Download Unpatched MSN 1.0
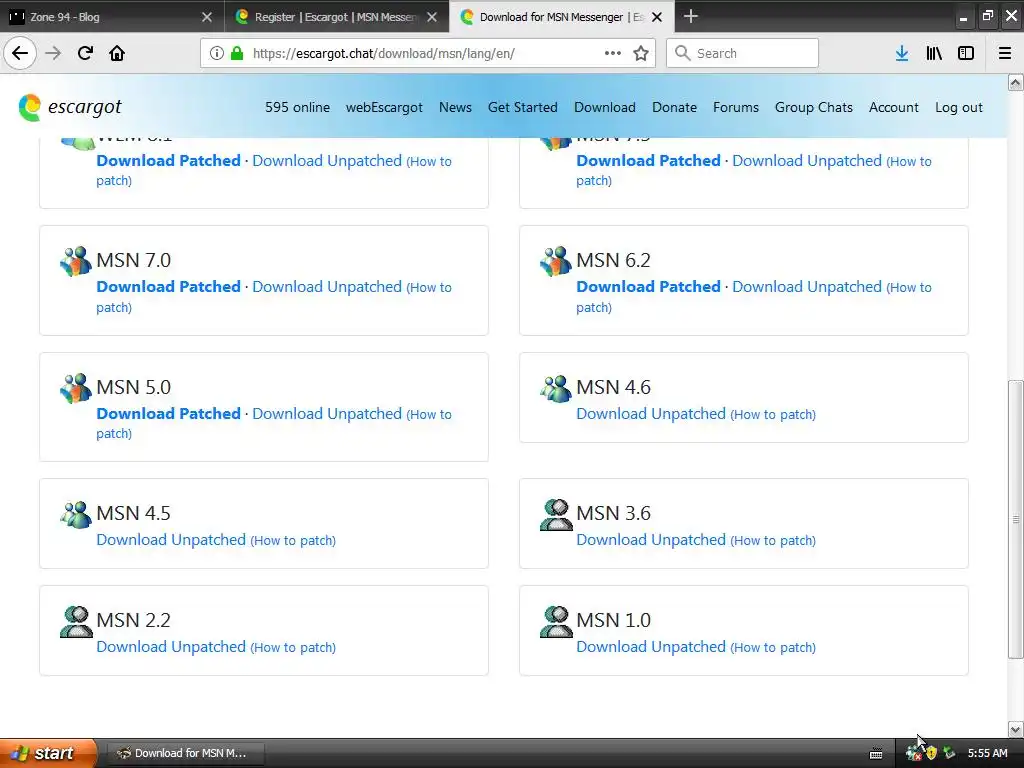 (650, 647)
